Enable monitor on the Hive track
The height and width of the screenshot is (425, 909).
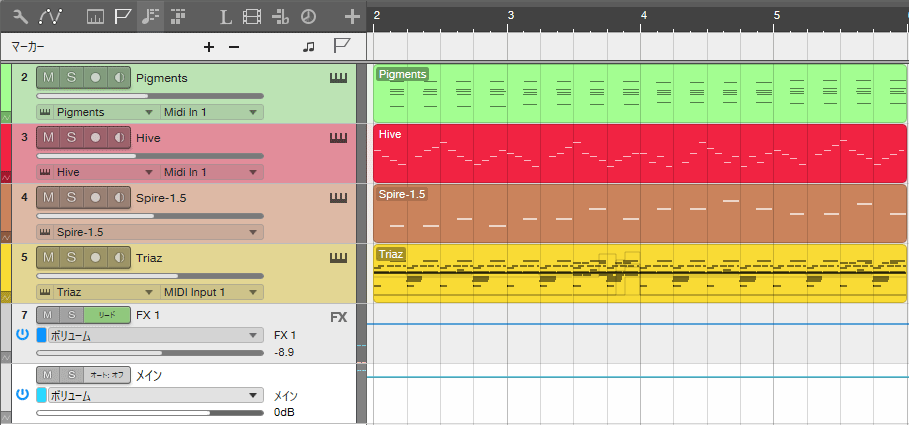pyautogui.click(x=119, y=138)
